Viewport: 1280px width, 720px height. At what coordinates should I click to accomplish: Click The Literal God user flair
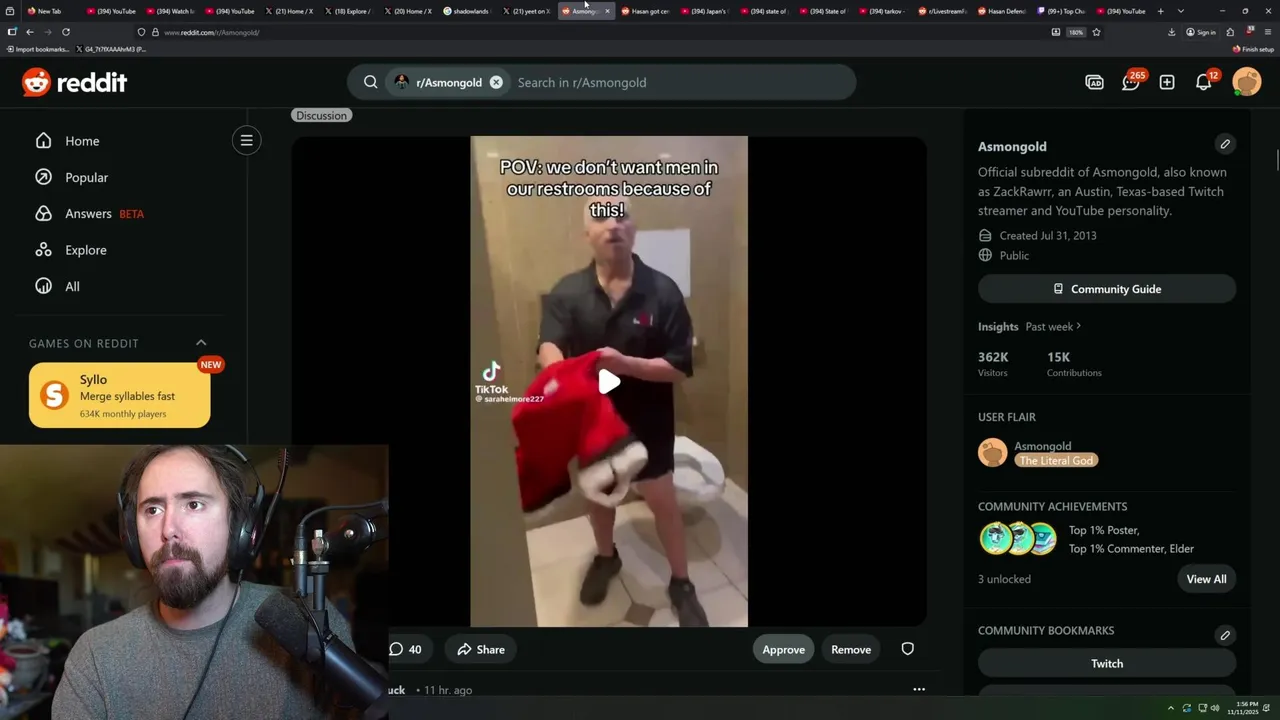click(x=1057, y=460)
